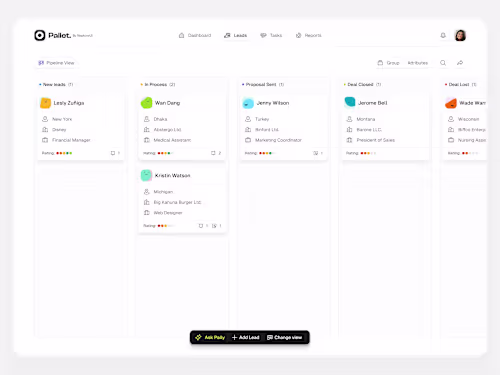This screenshot has width=500, height=375.
Task: Open comments icon on Wan Dang card
Action: point(213,153)
